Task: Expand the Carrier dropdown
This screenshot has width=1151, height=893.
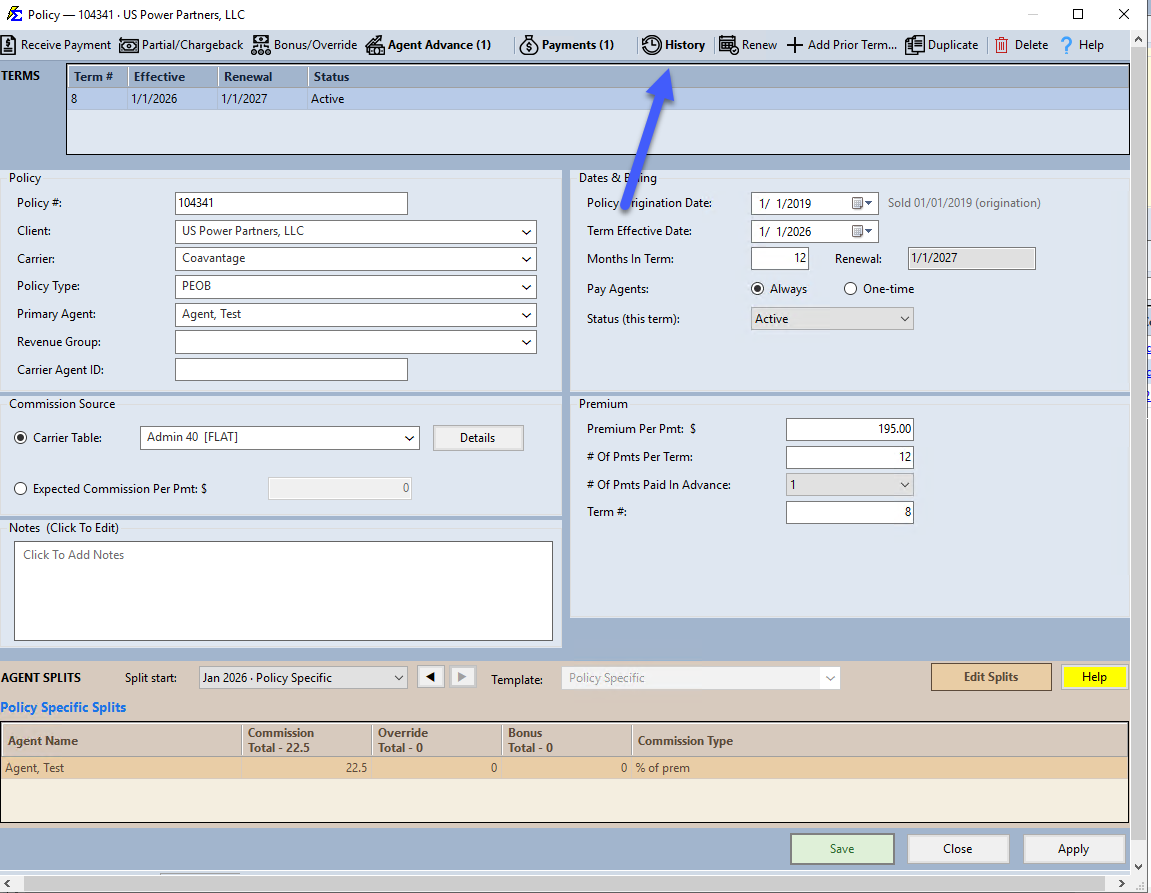Action: point(526,259)
